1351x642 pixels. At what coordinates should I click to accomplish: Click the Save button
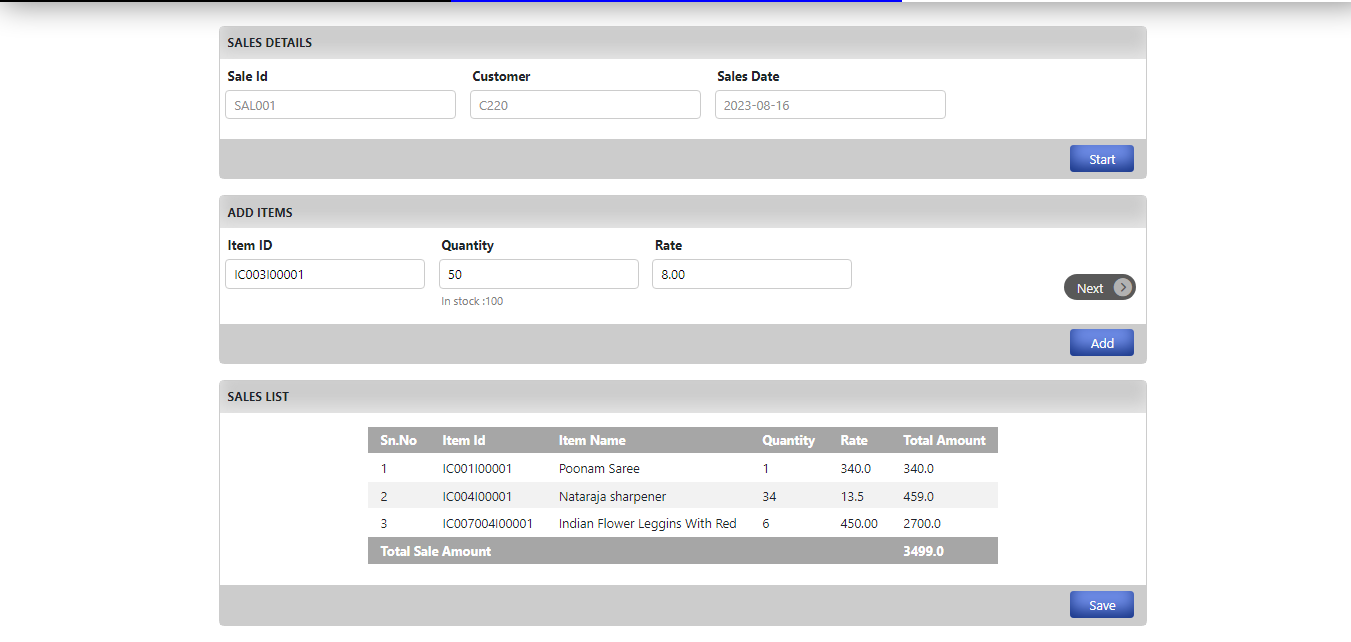point(1101,604)
